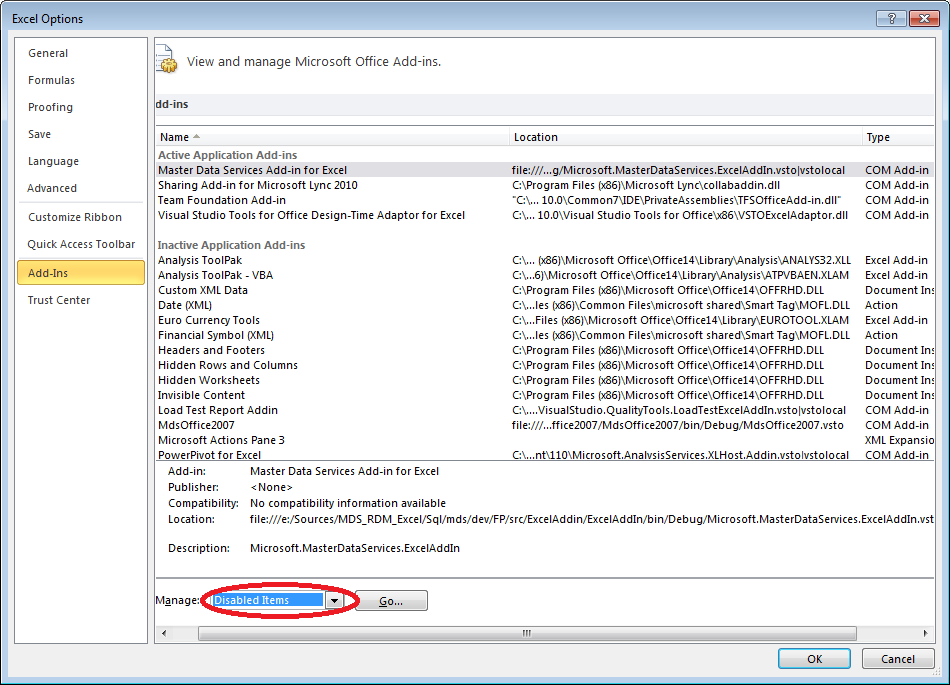The width and height of the screenshot is (950, 685).
Task: Select the Proofing category
Action: tap(50, 107)
